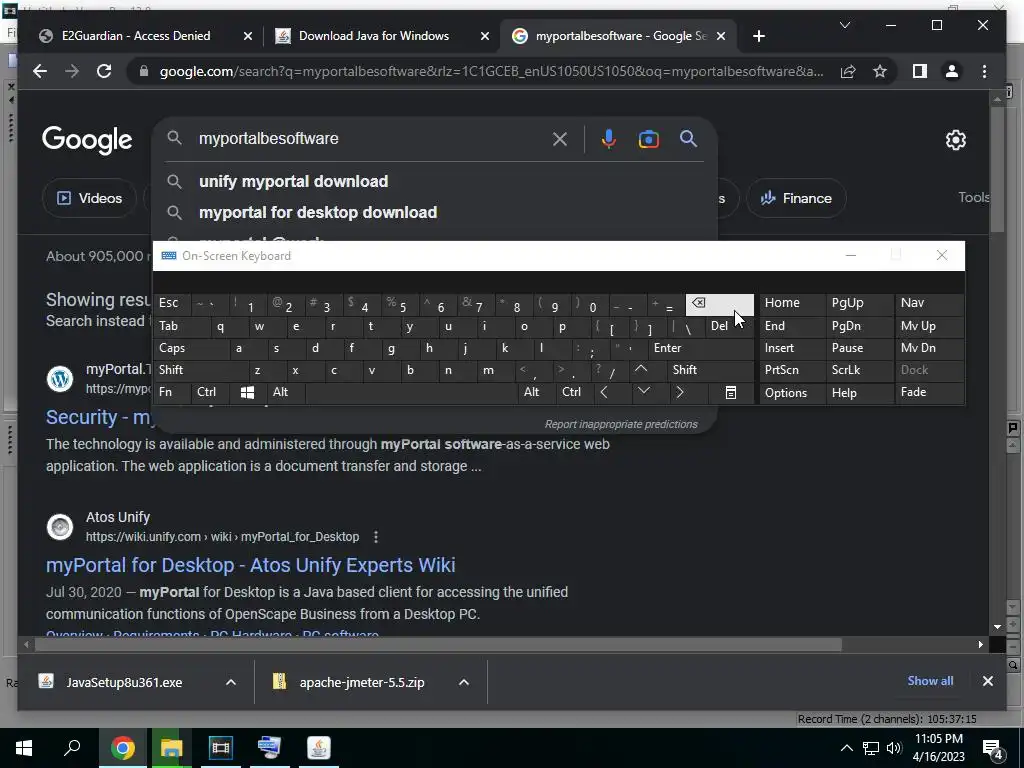
Task: Open Windows taskbar search
Action: 72,748
